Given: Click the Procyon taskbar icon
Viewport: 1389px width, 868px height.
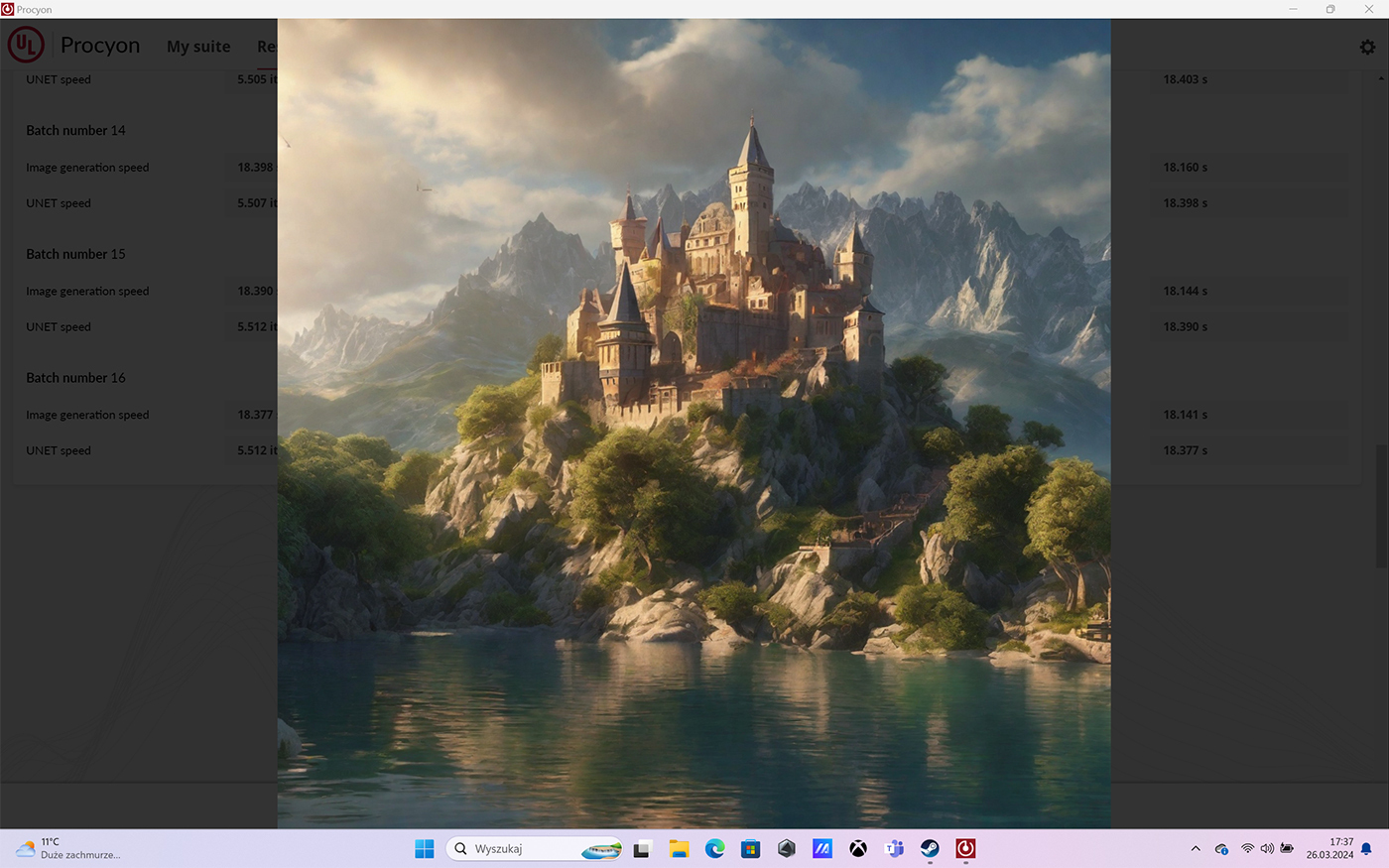Looking at the screenshot, I should [x=965, y=849].
